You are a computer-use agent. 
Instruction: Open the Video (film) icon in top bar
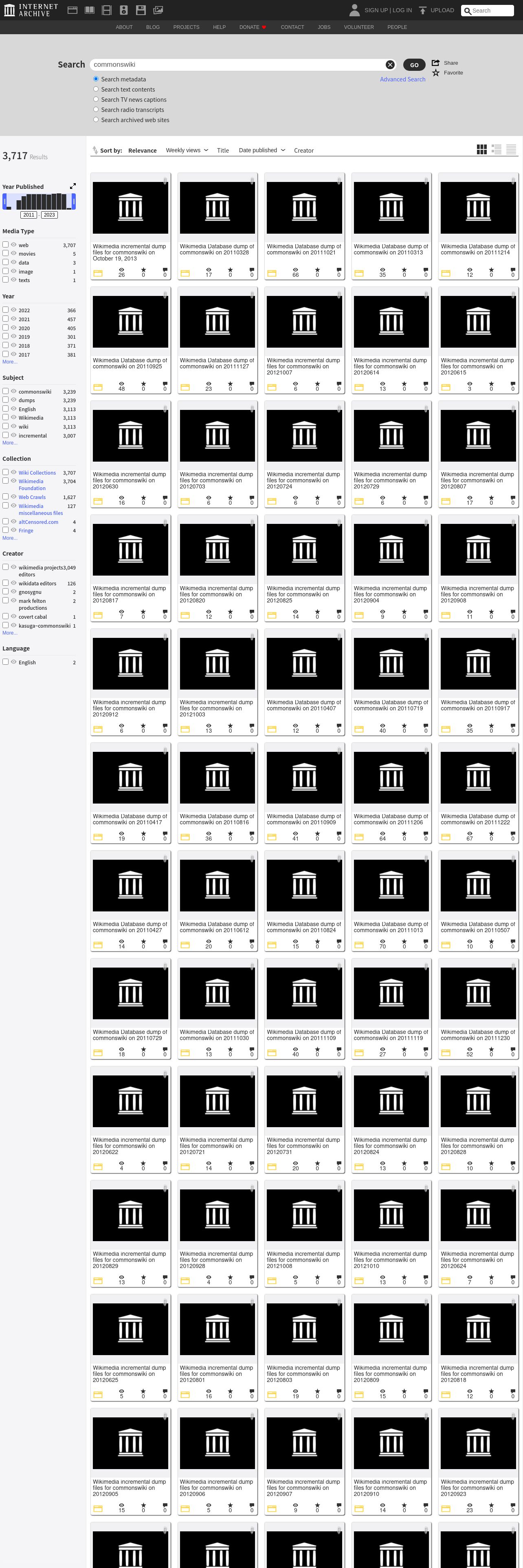(107, 10)
